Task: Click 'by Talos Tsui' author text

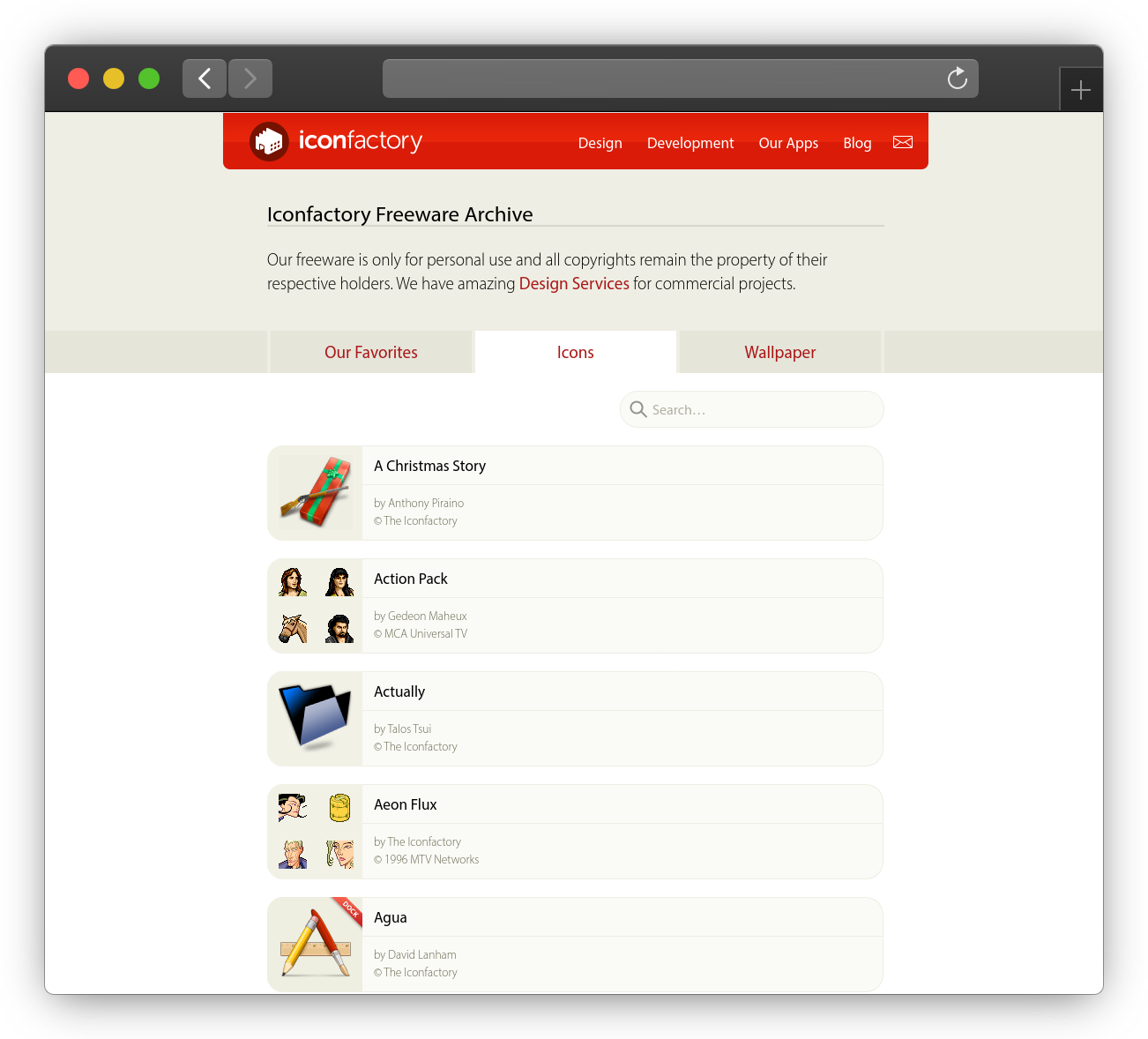Action: pos(403,729)
